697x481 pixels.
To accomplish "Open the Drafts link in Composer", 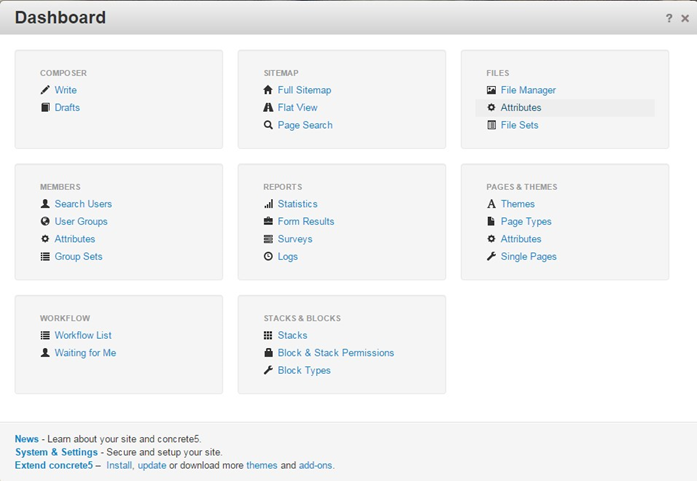I will pos(67,107).
